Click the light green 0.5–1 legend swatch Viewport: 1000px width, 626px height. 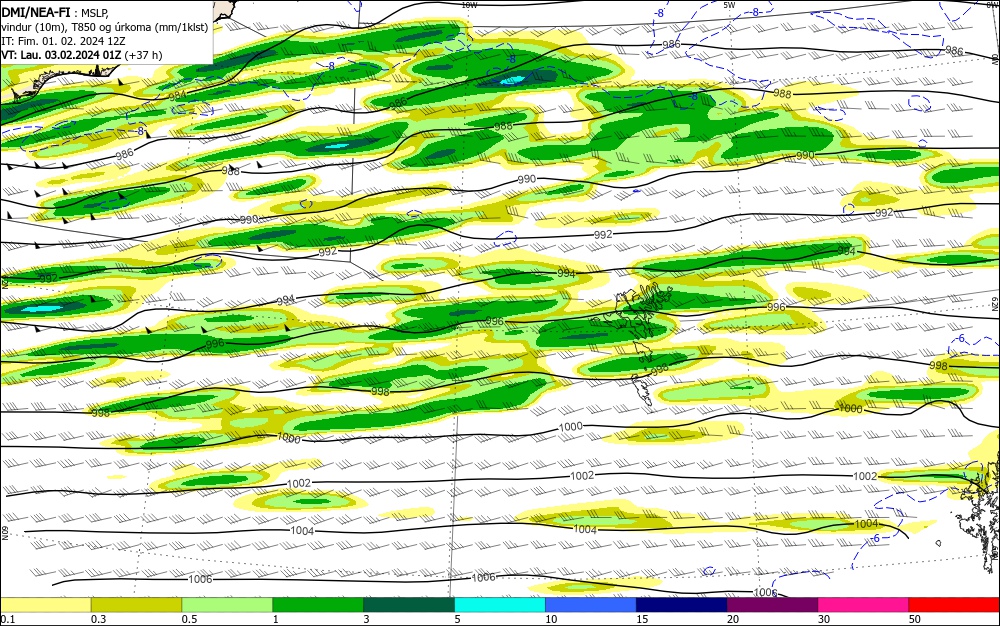pos(227,605)
